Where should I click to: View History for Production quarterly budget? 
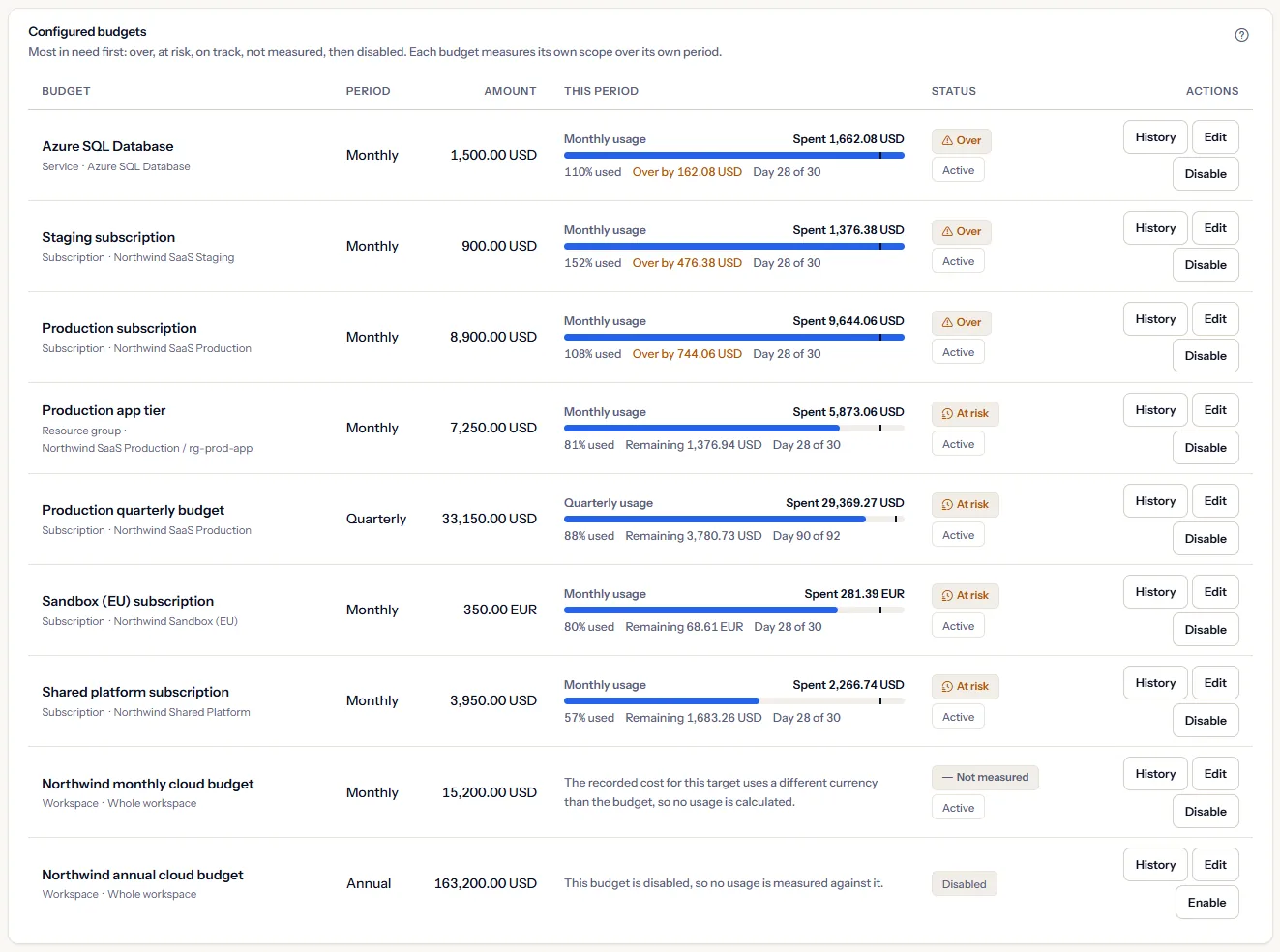1155,501
